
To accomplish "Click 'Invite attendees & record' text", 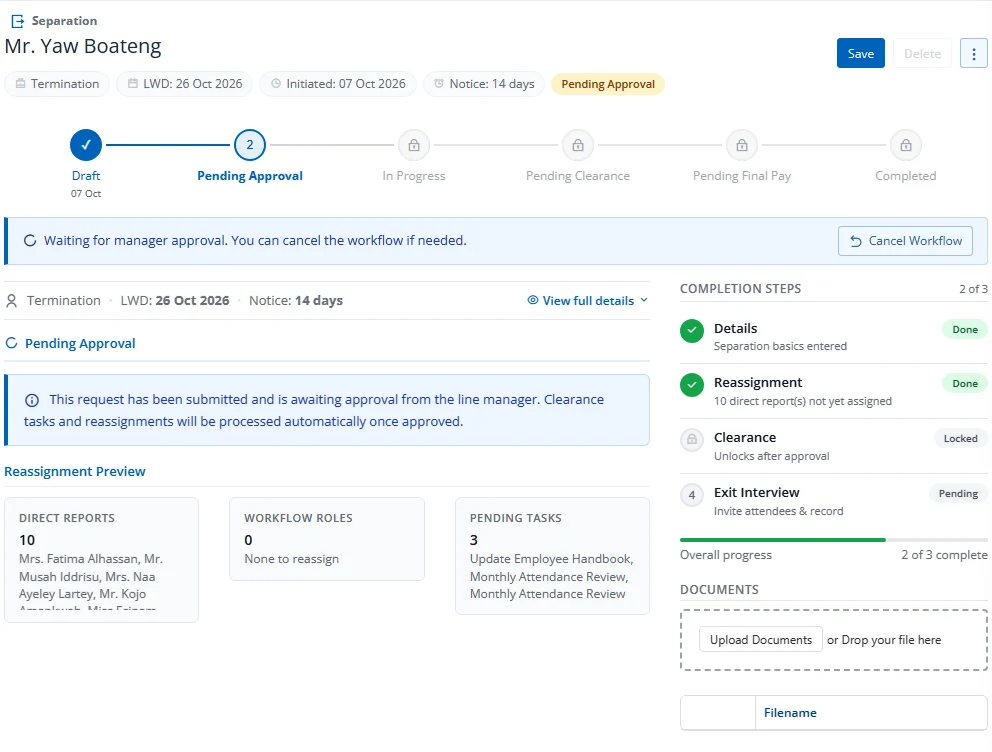I will (778, 512).
